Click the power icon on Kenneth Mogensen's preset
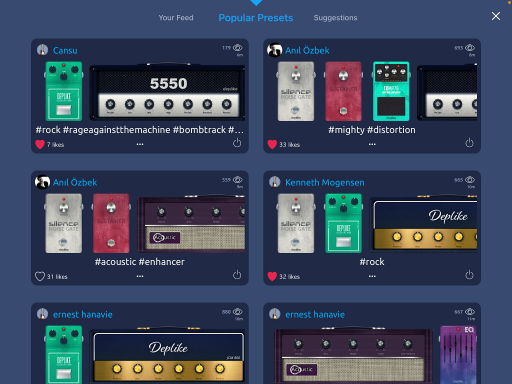 click(x=469, y=275)
